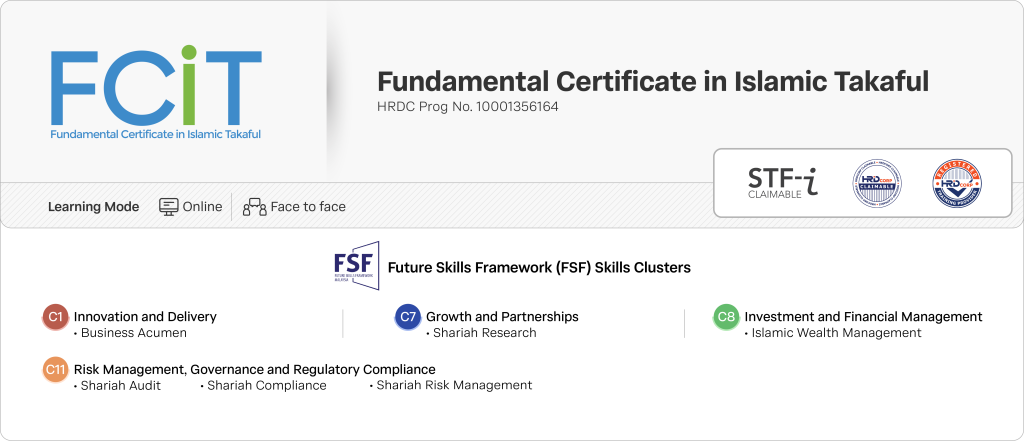Click the HRD Corp Claimable badge

877,184
